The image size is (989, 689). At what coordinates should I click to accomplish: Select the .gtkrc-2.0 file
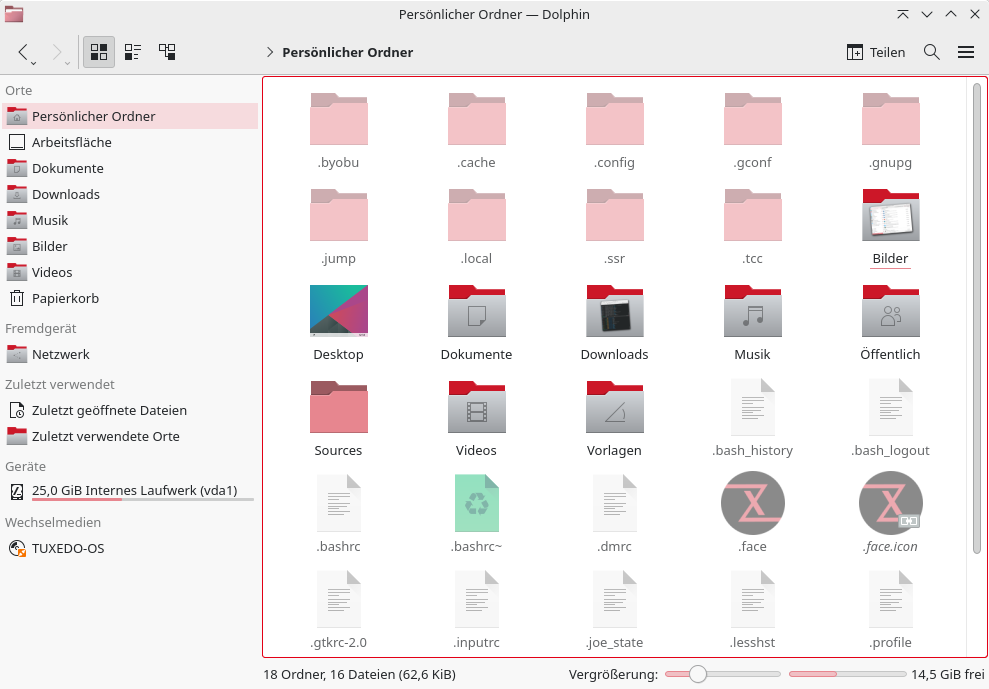pos(339,599)
